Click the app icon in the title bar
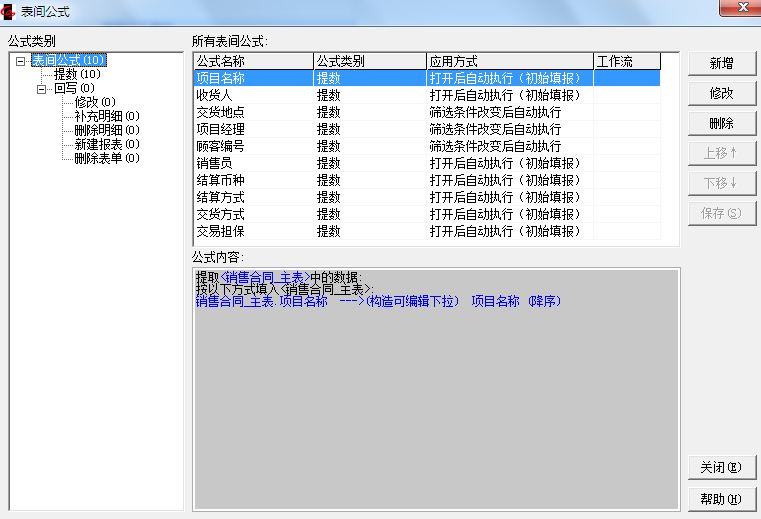This screenshot has width=761, height=519. [11, 11]
